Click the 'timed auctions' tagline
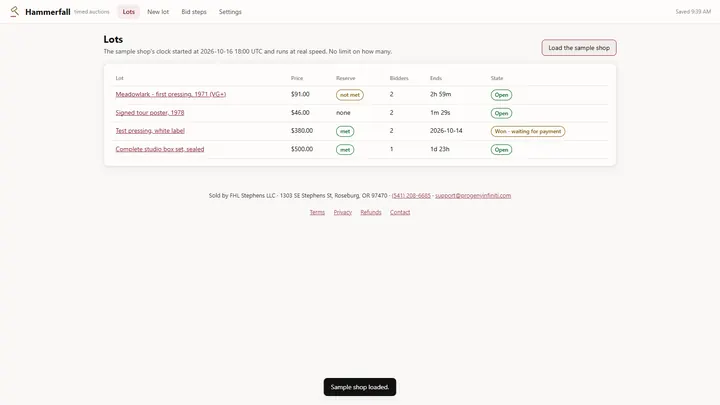Viewport: 720px width, 405px height. point(92,12)
